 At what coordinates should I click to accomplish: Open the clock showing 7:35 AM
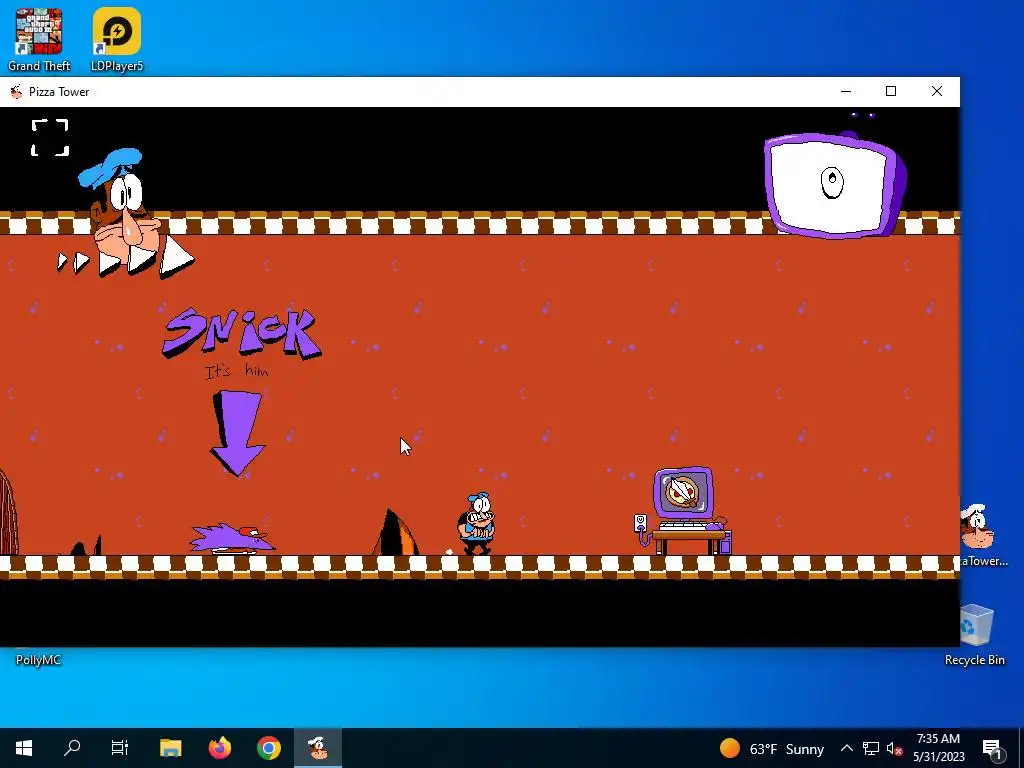[x=938, y=748]
